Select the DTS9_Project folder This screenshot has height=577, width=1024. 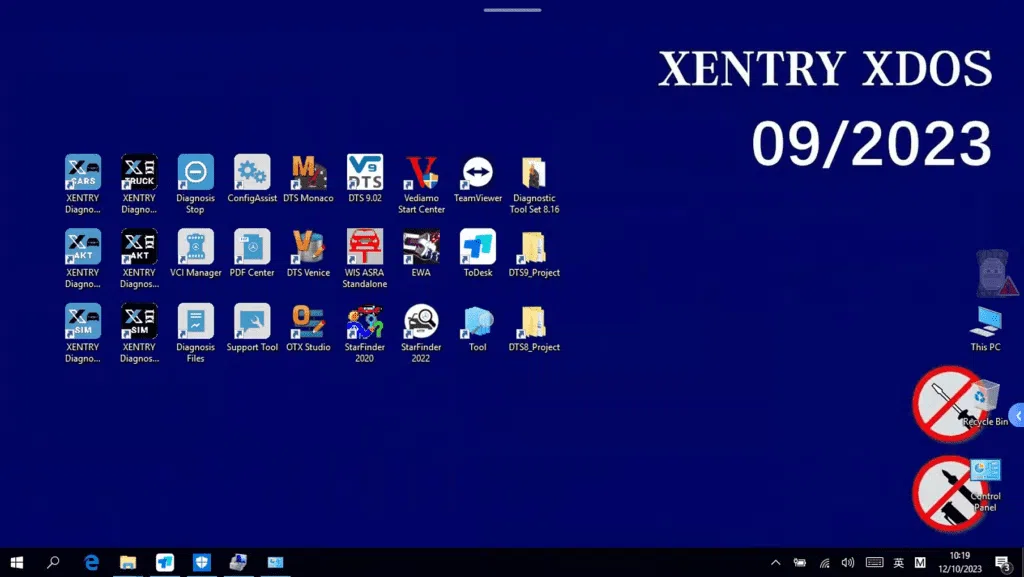point(533,247)
